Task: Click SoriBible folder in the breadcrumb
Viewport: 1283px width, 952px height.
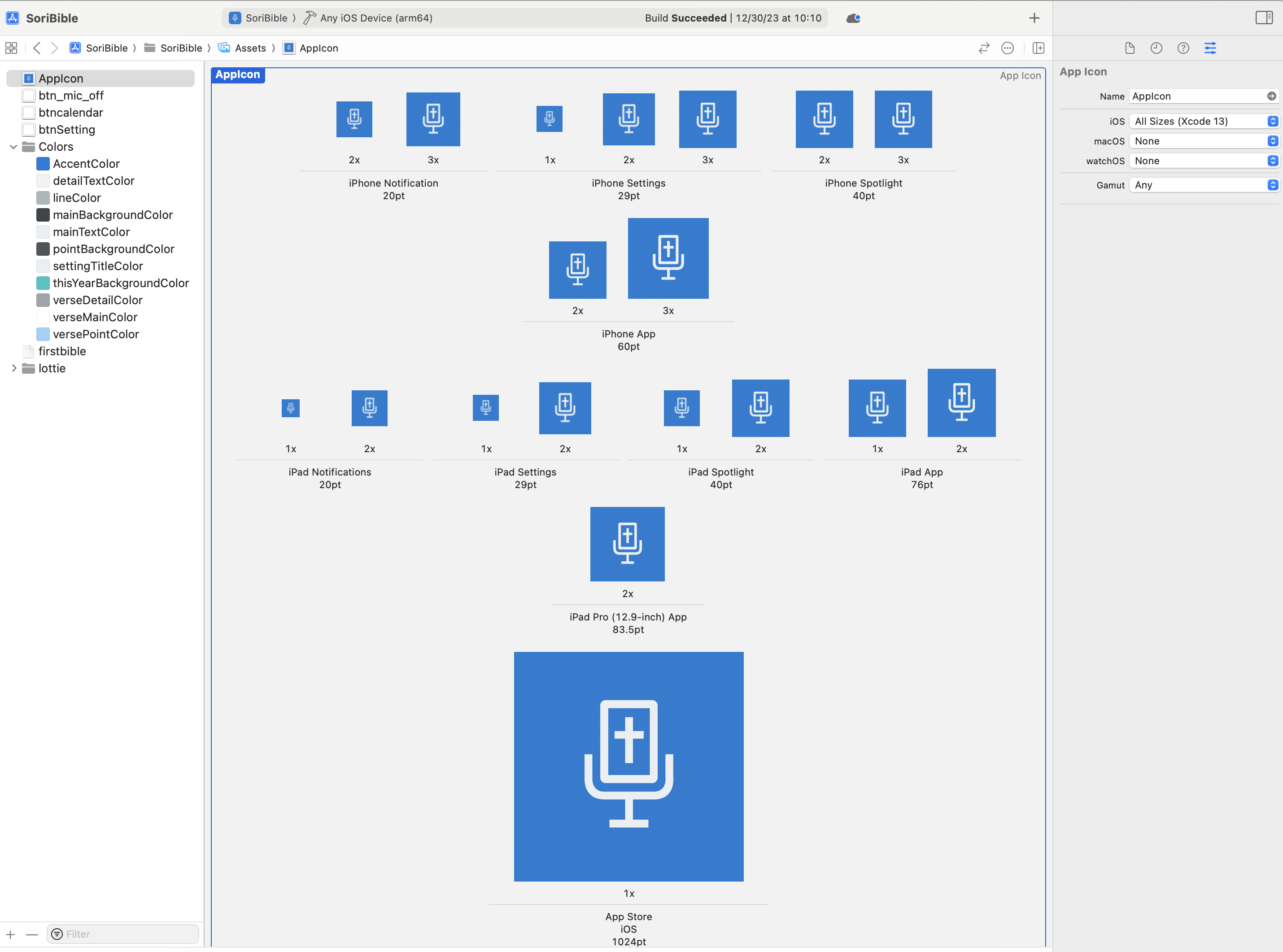Action: [173, 48]
